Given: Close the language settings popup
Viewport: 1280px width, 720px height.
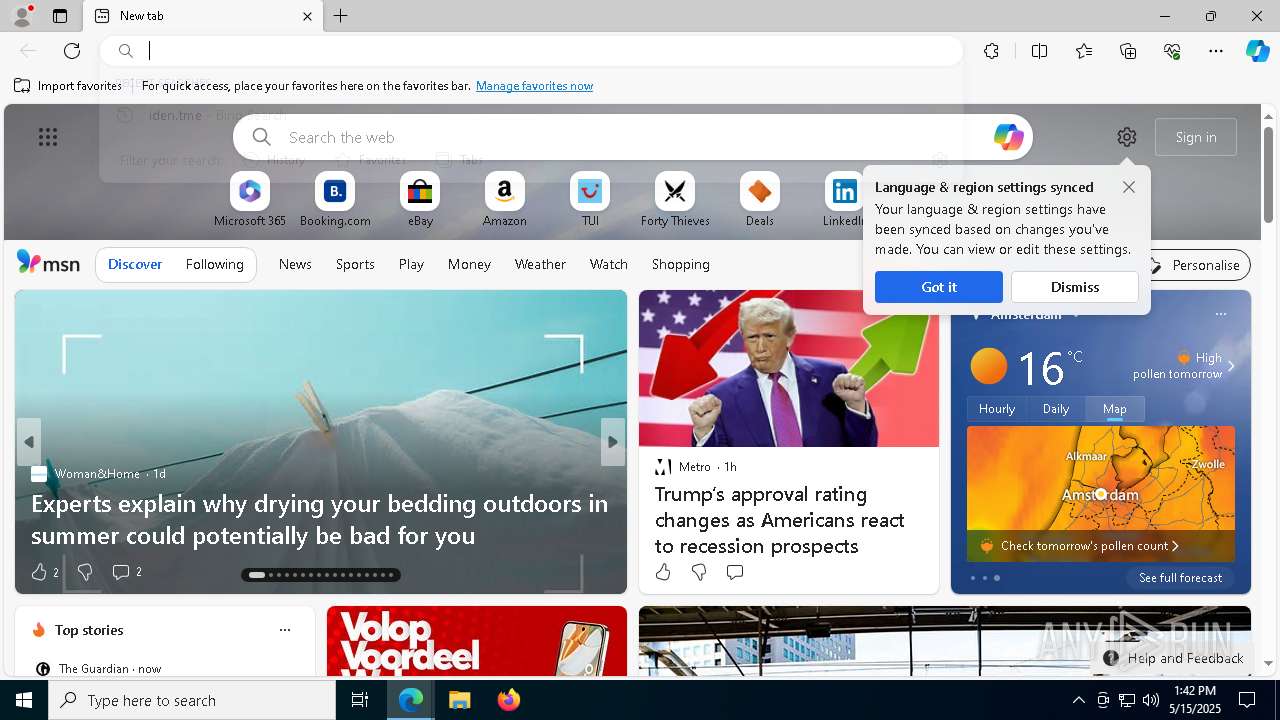Looking at the screenshot, I should [1129, 187].
